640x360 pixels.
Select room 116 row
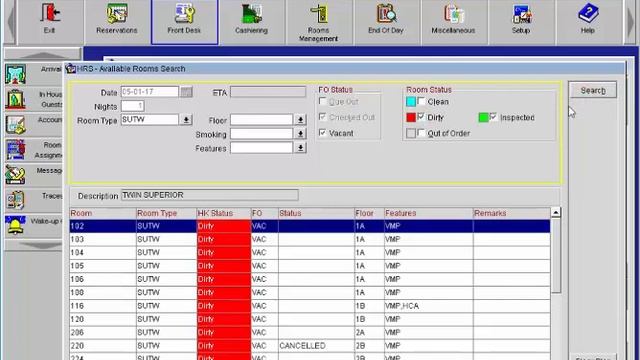tap(310, 306)
